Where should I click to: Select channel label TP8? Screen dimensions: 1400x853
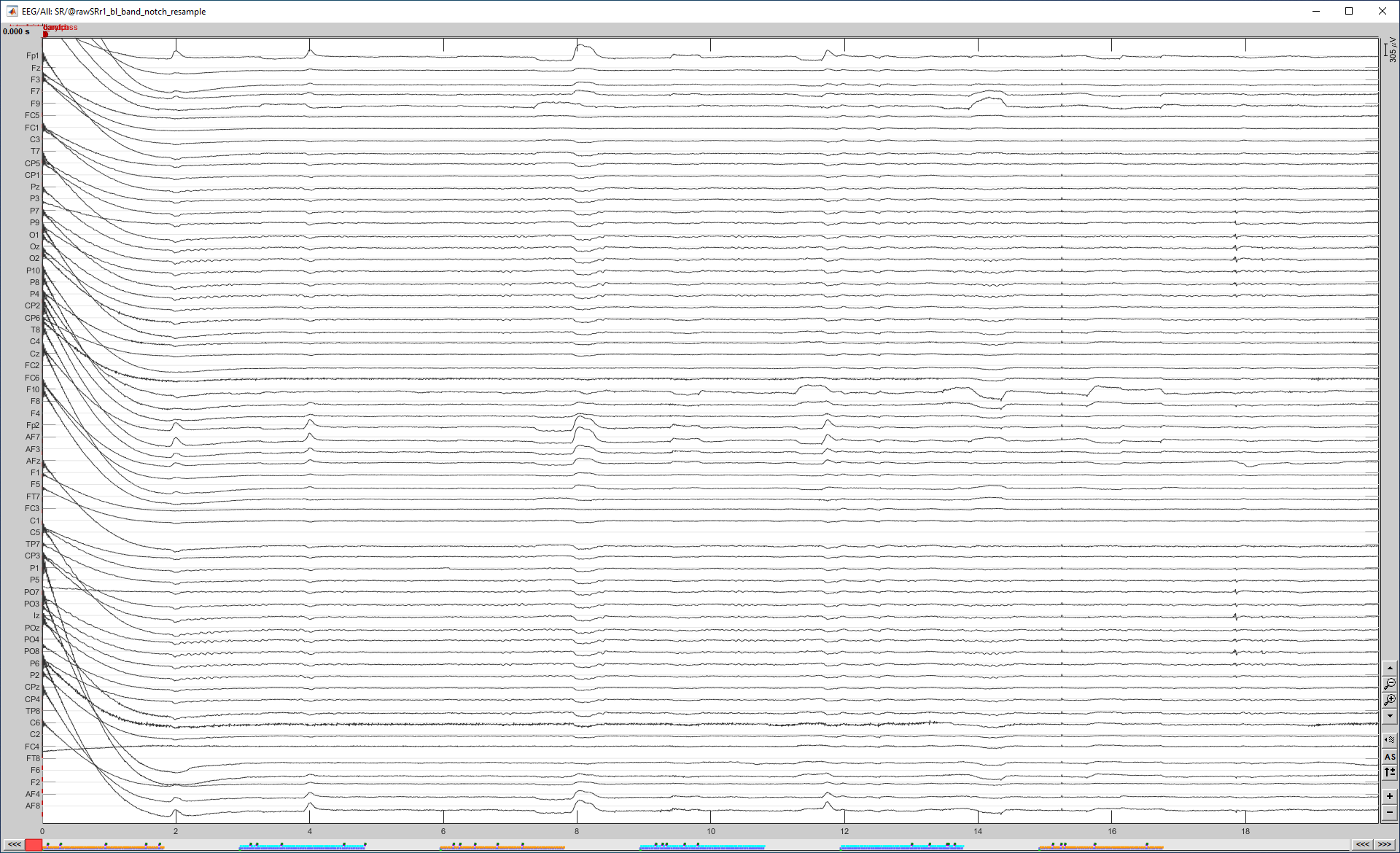click(x=33, y=711)
